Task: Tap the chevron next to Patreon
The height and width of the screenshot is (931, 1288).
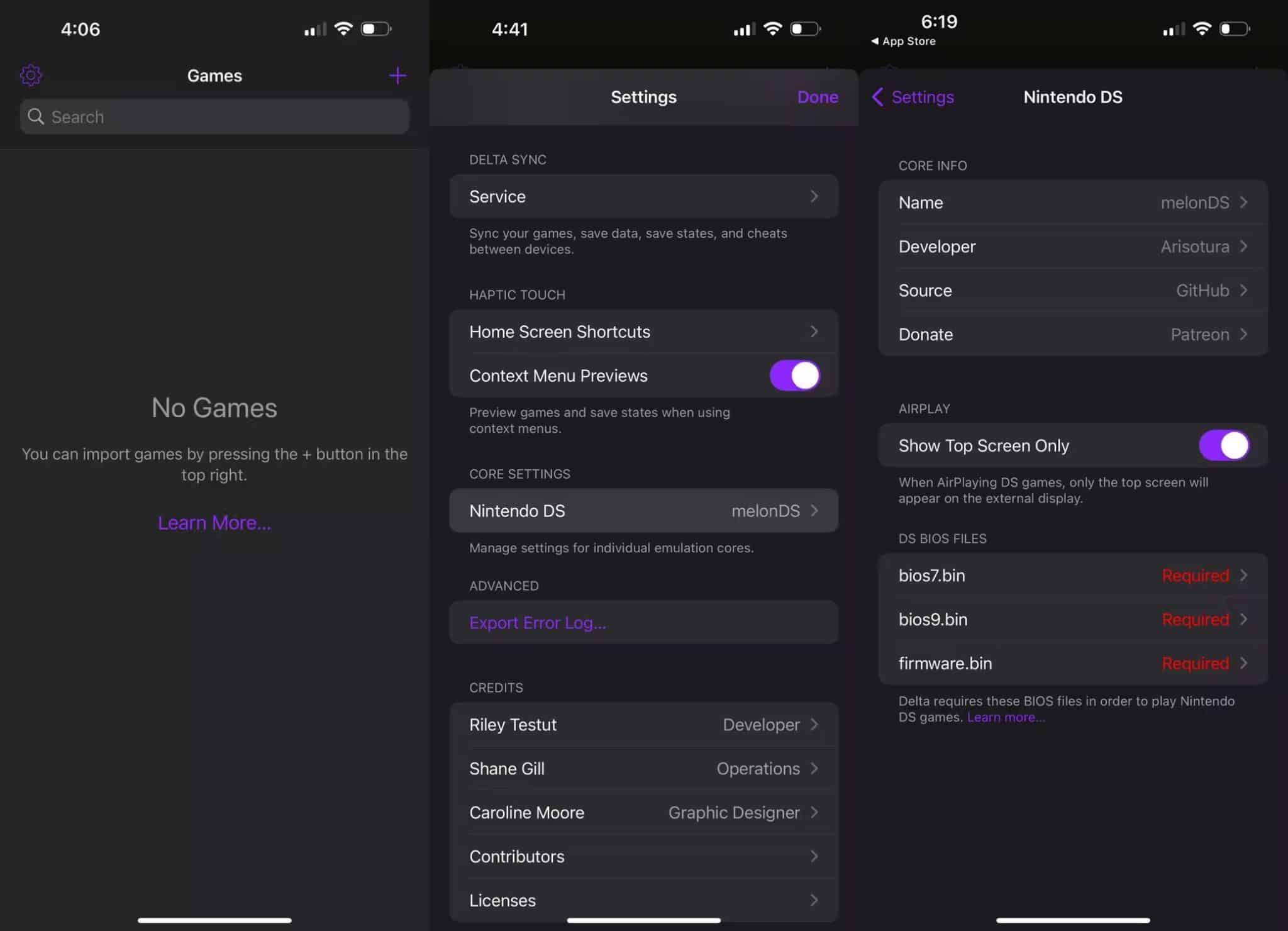Action: click(1243, 335)
